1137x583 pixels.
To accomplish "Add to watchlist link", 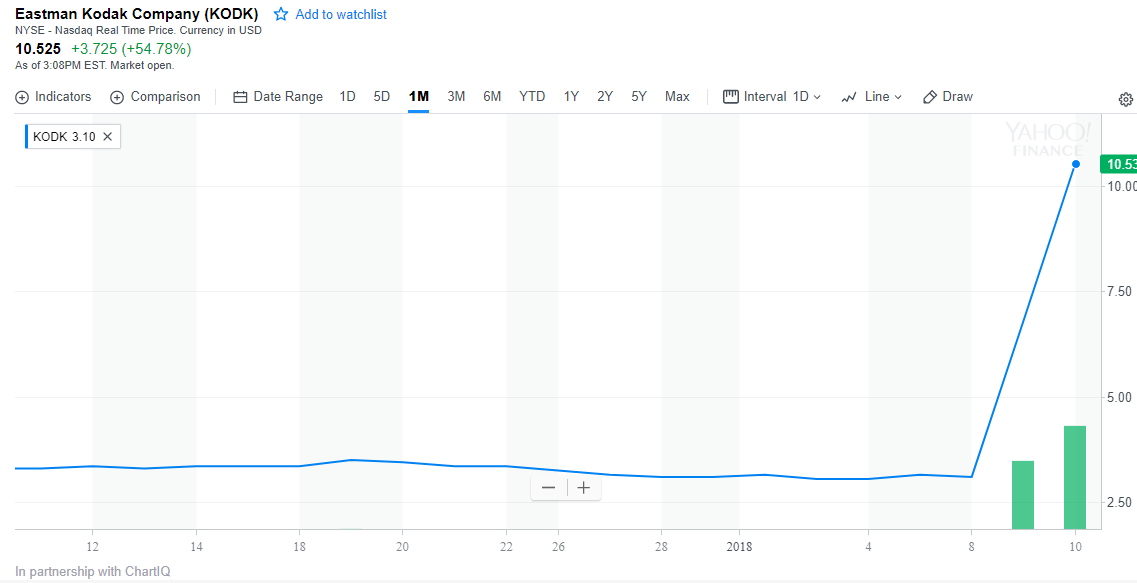I will [341, 14].
